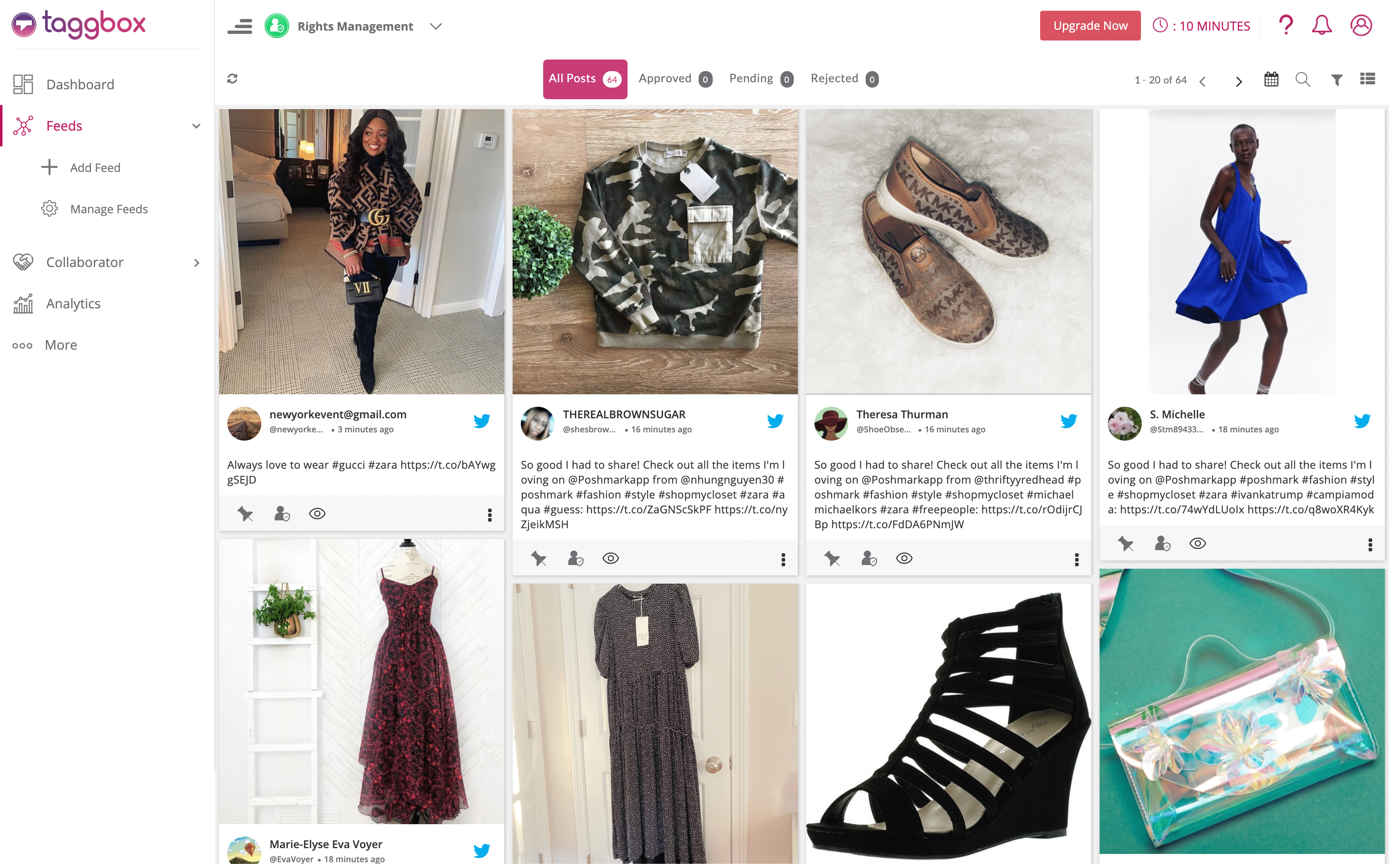Collapse the Feeds sidebar section
This screenshot has height=868, width=1389.
196,126
